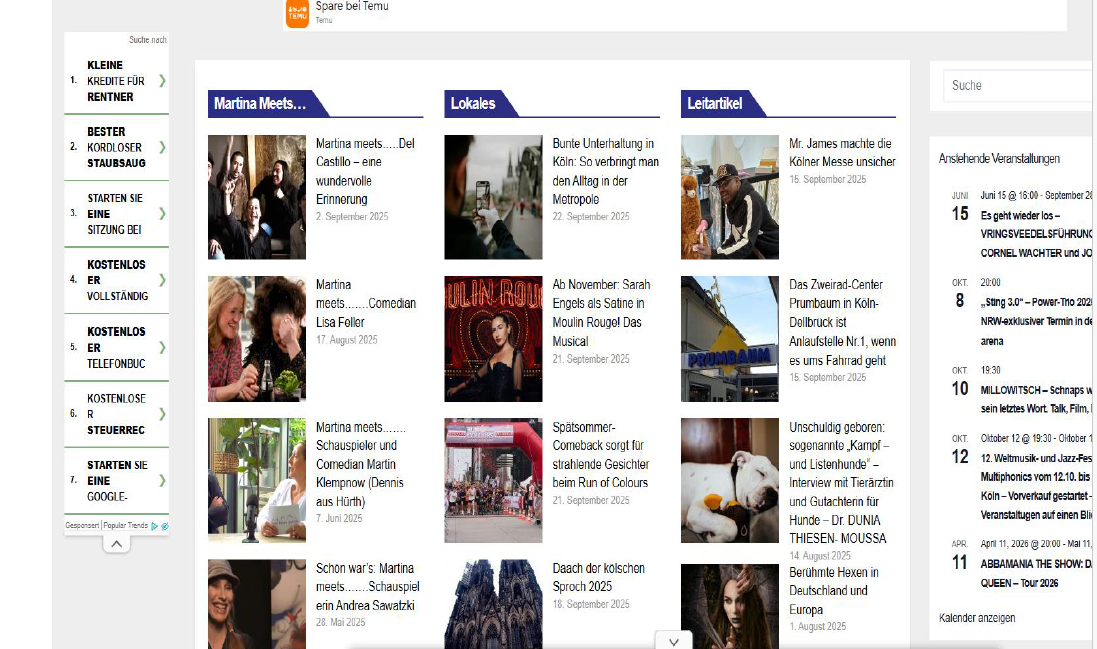This screenshot has width=1097, height=649.
Task: Open the 'Leitartikel' section heading
Action: pos(715,103)
